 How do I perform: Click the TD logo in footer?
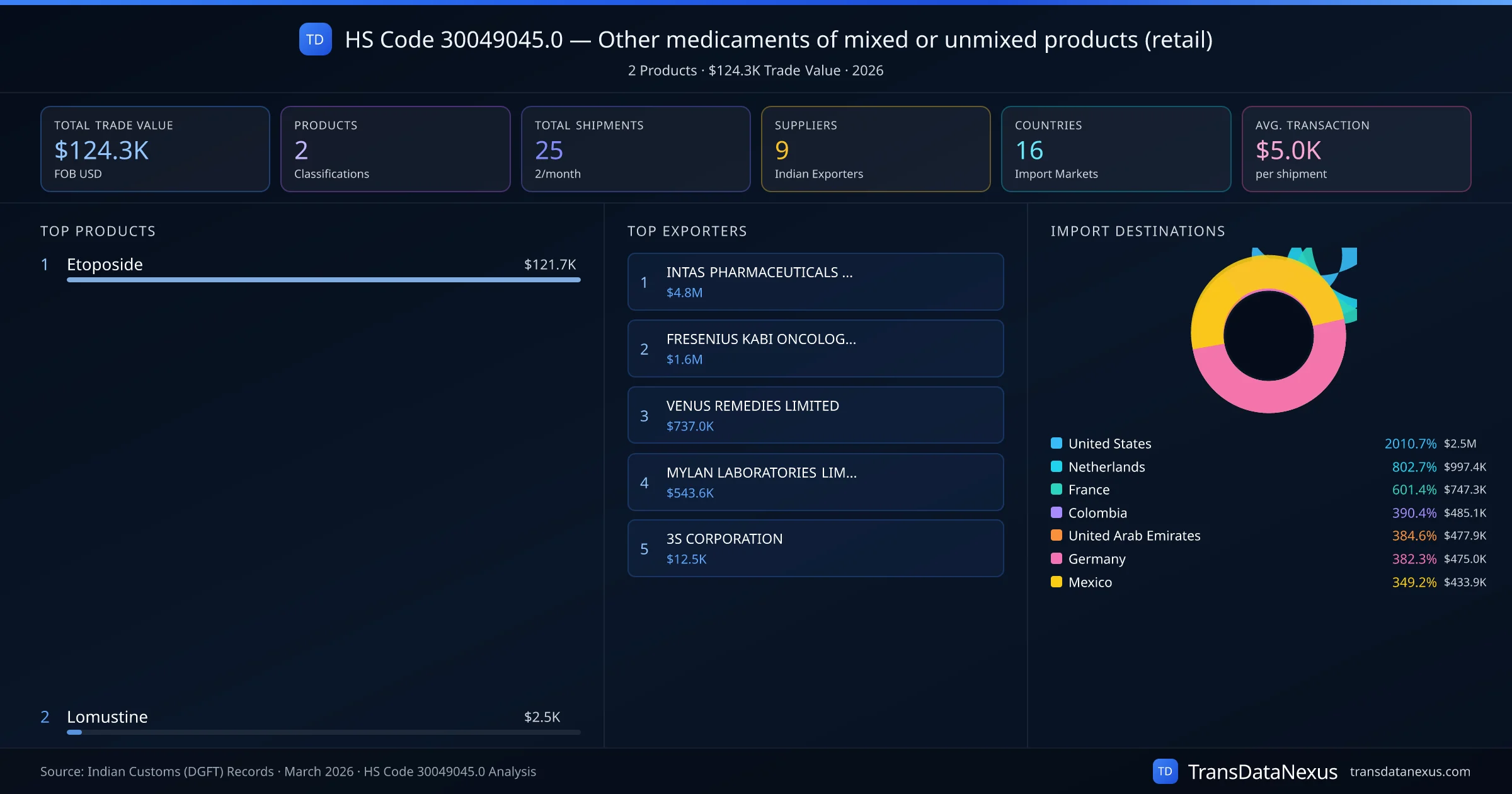click(1165, 771)
